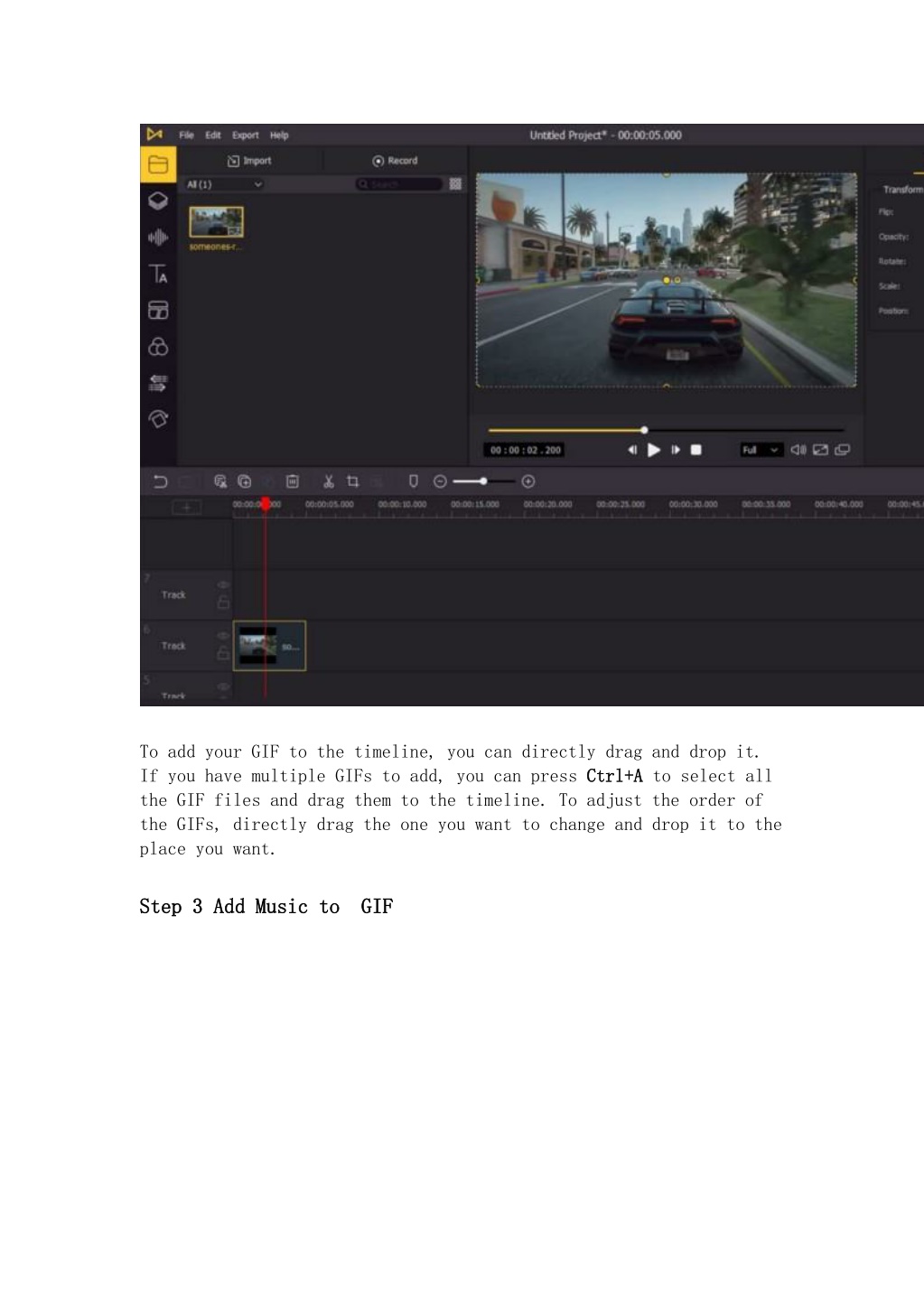Viewport: 924px width, 1307px height.
Task: Open the Filters three-circles panel
Action: coord(158,347)
